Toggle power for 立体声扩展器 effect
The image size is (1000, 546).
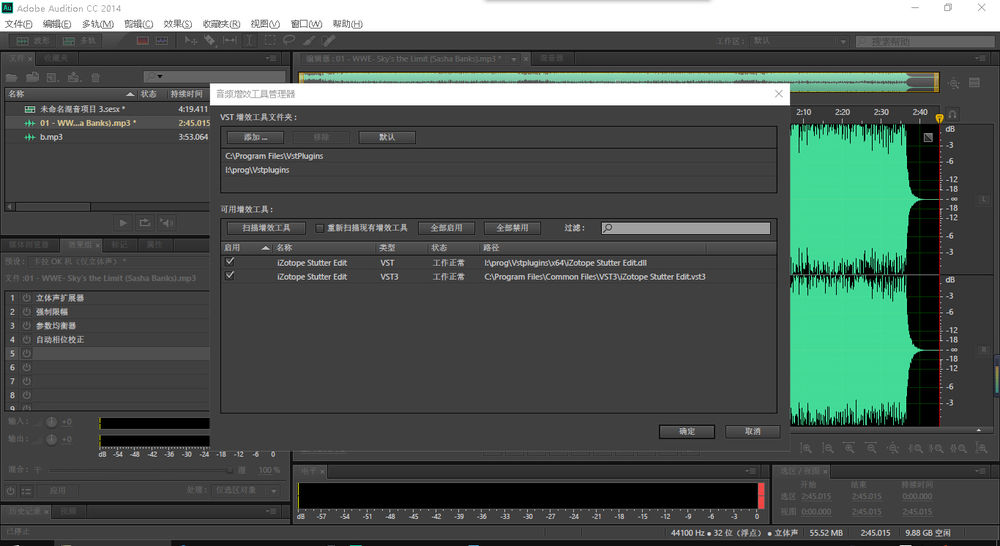pyautogui.click(x=27, y=298)
